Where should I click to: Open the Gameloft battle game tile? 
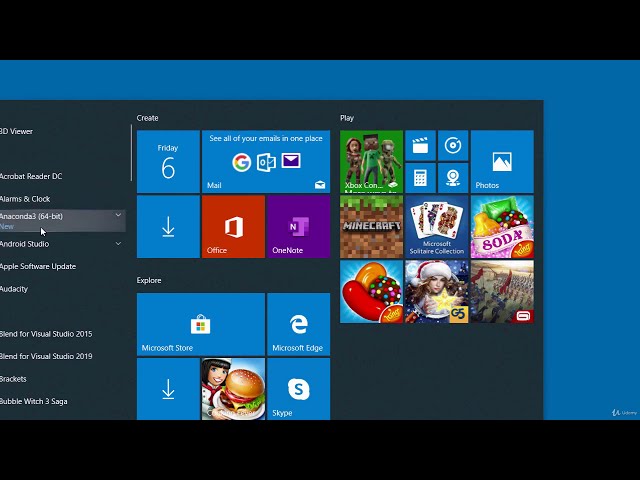[502, 292]
